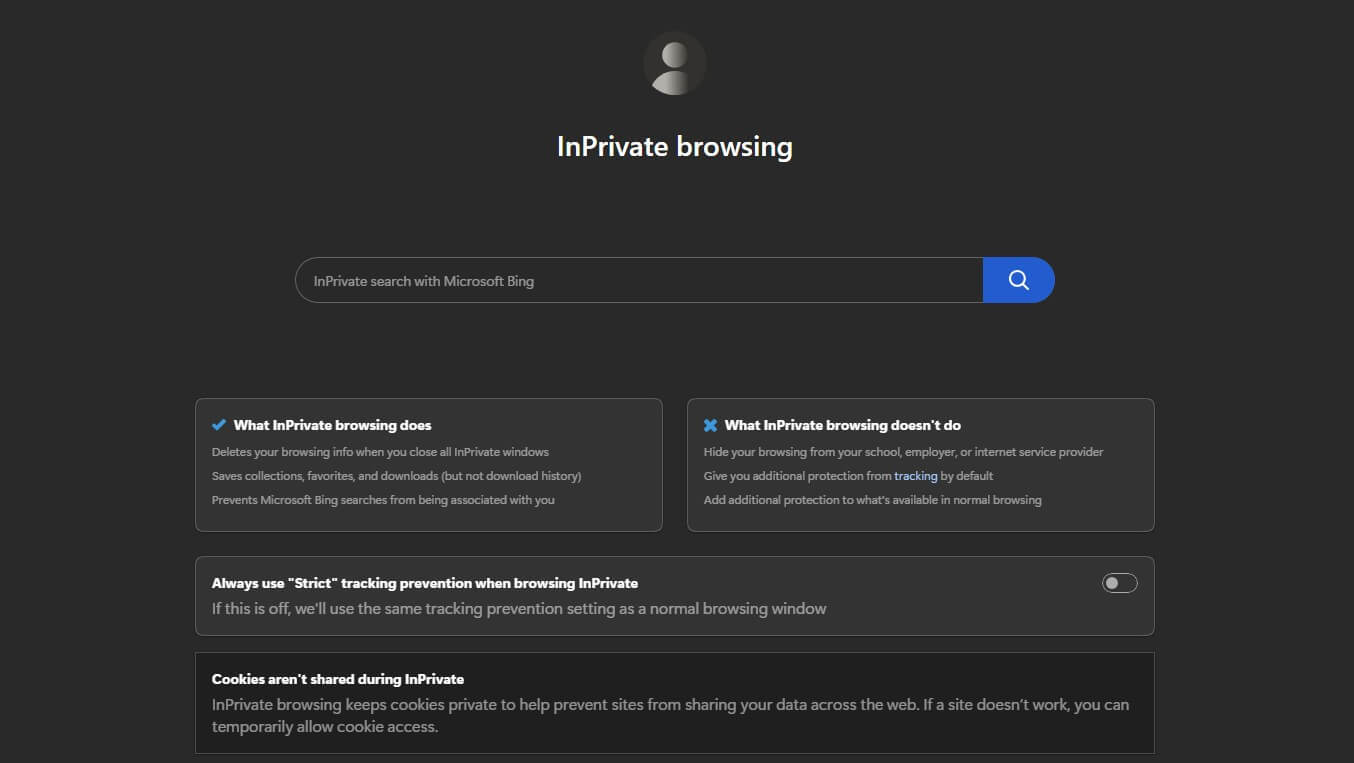Click the "InPrivate browsing keeps cookies private" paragraph
This screenshot has height=763, width=1354.
tap(670, 716)
